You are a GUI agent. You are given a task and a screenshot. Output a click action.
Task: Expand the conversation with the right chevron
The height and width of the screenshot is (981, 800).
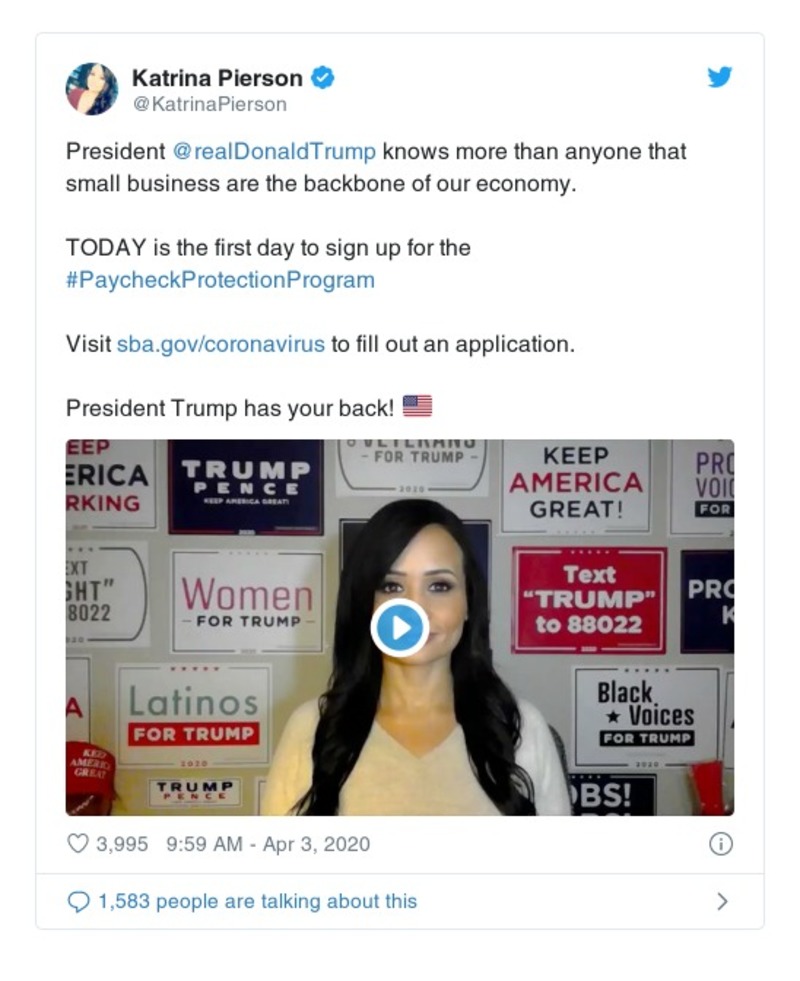tap(722, 901)
